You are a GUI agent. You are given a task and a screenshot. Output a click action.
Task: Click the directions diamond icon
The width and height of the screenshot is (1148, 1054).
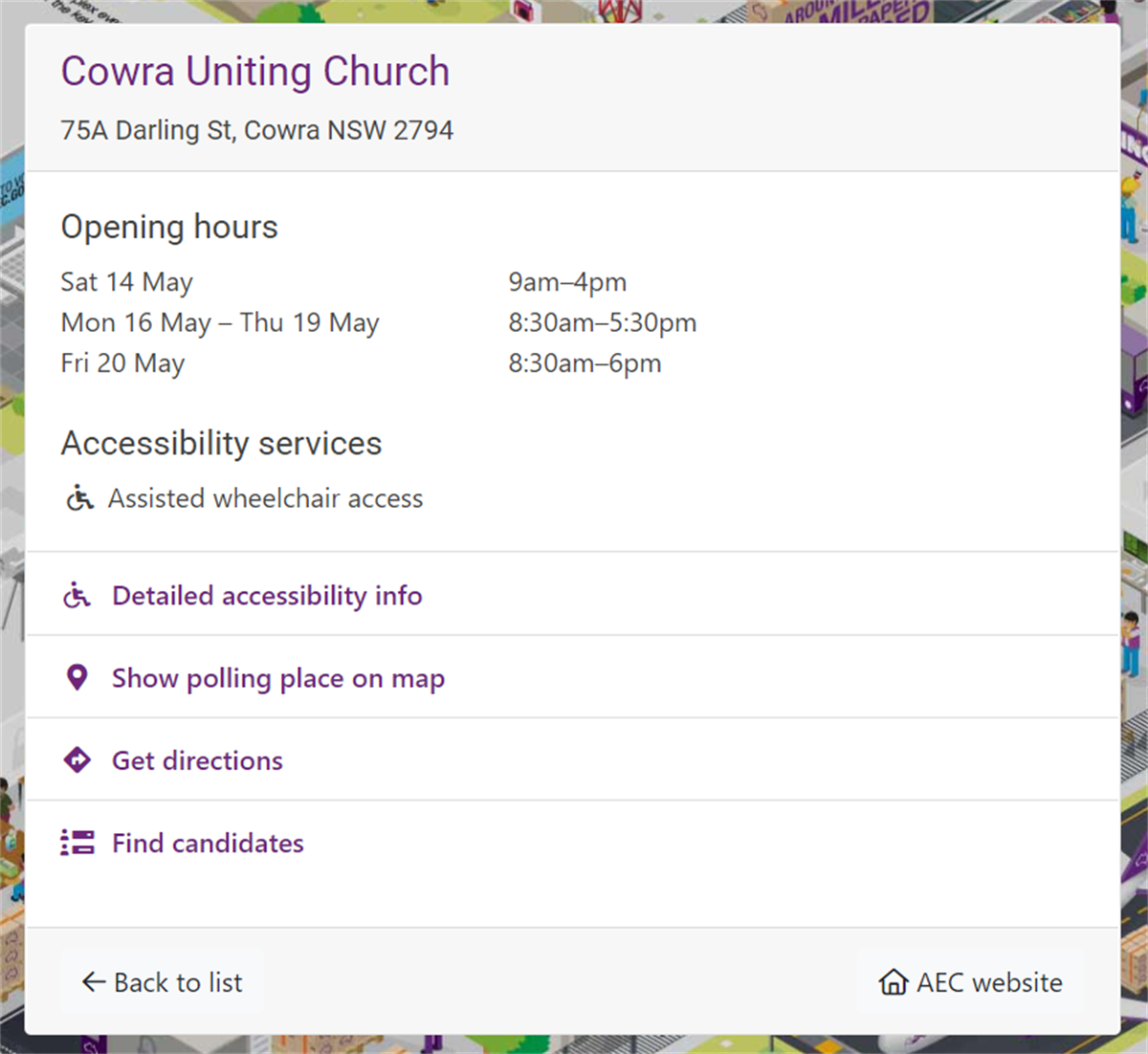[x=77, y=759]
